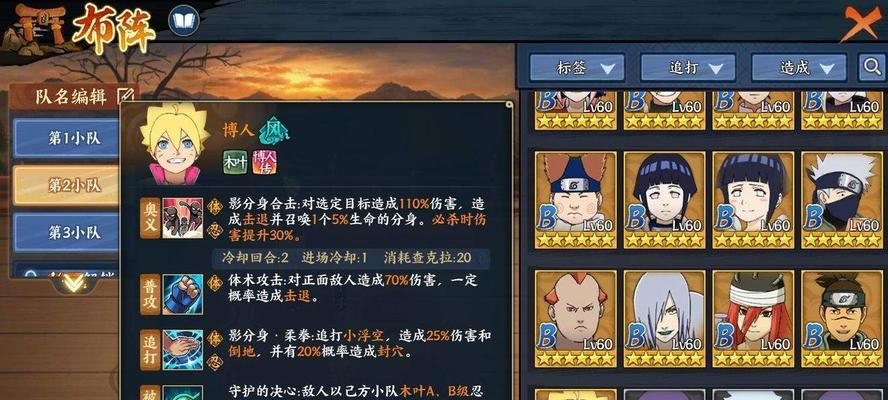The image size is (888, 400).
Task: Tap the 普攻 fist skill icon
Action: pyautogui.click(x=182, y=295)
